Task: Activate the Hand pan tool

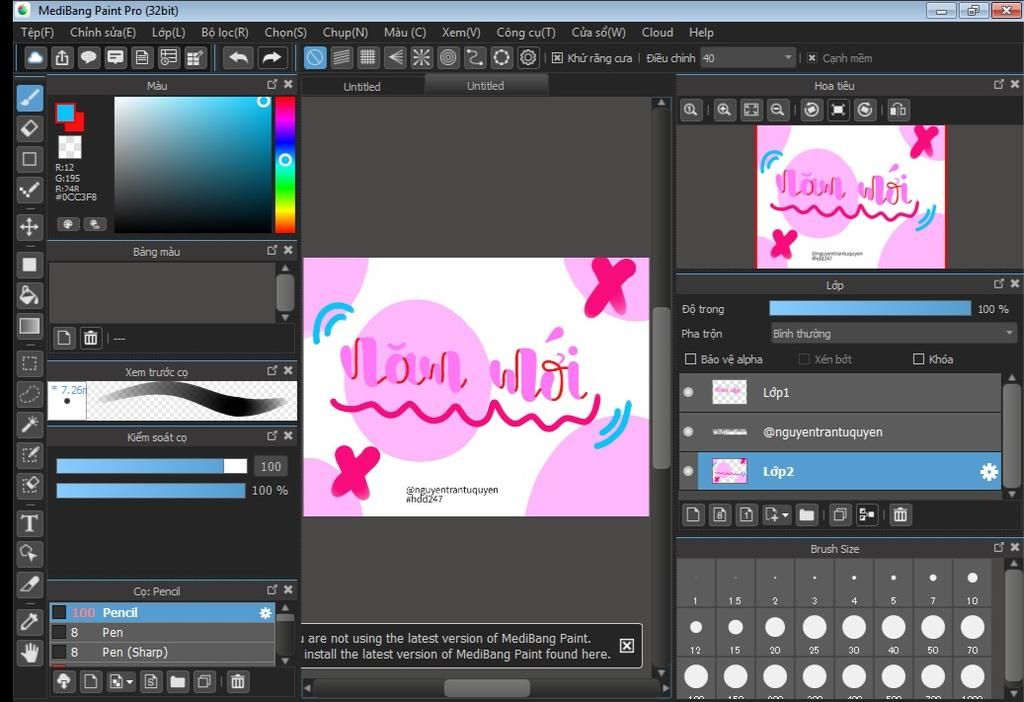Action: 29,652
